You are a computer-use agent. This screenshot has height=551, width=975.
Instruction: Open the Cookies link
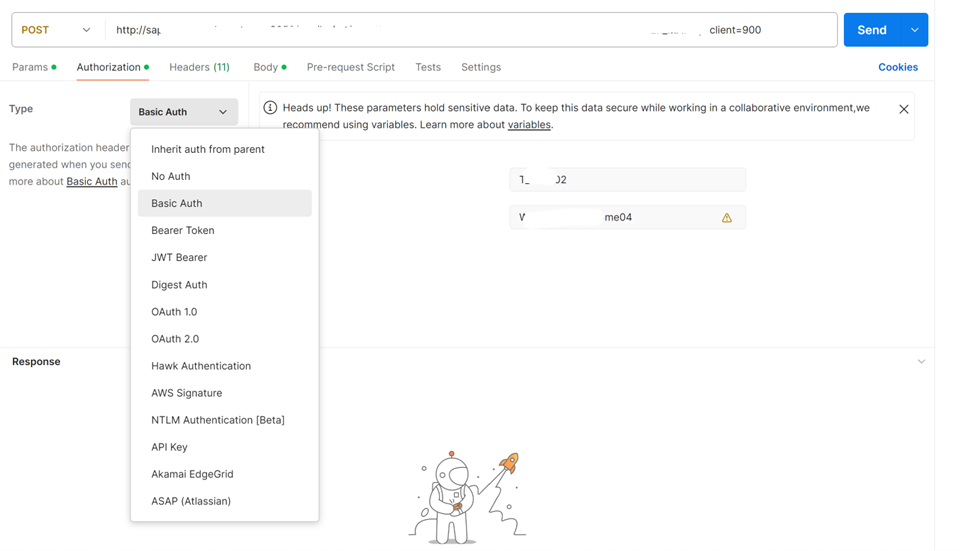pos(898,67)
